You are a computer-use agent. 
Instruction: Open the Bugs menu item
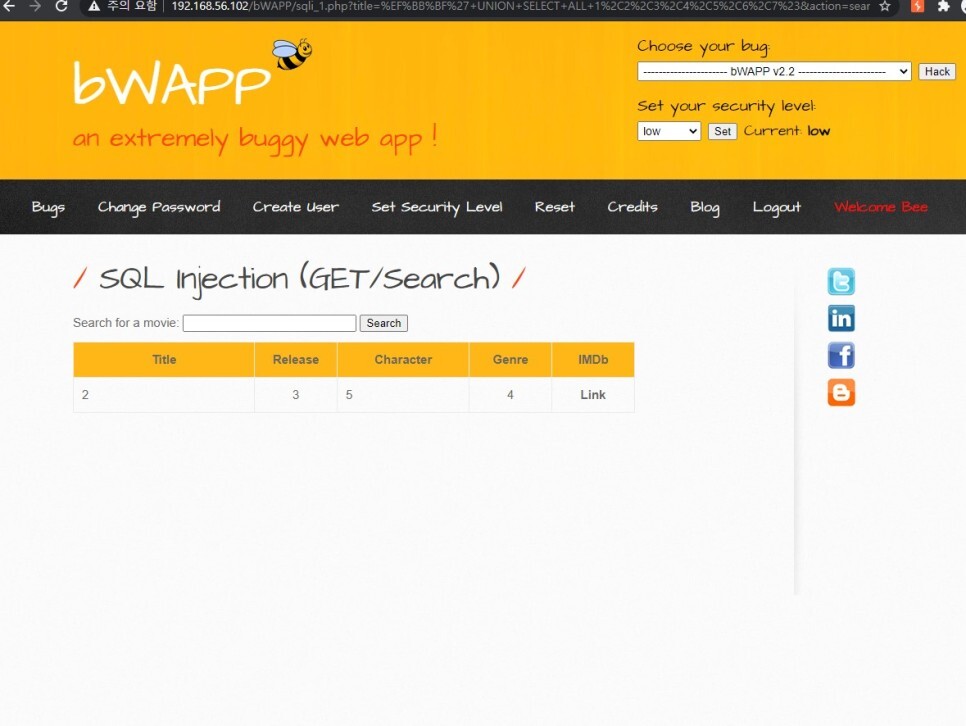[x=48, y=207]
